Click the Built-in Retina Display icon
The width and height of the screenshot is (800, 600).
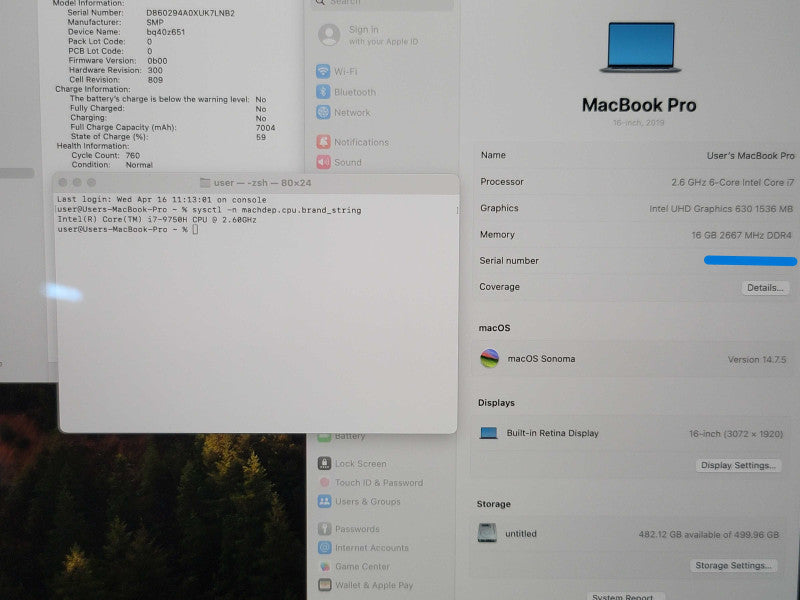(488, 433)
